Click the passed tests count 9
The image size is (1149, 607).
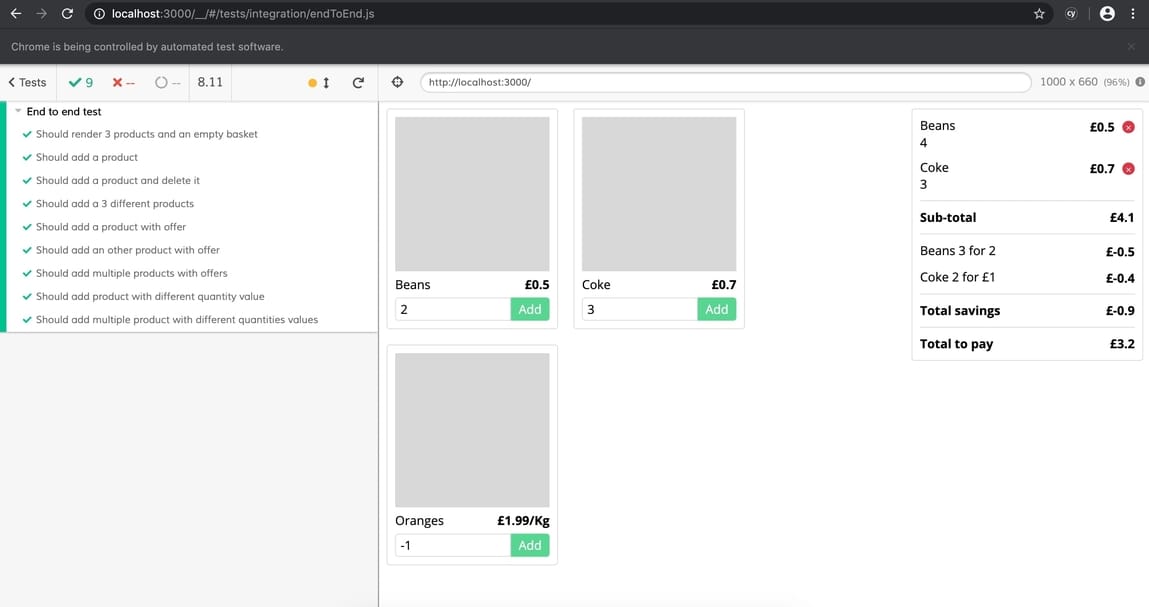tap(81, 82)
